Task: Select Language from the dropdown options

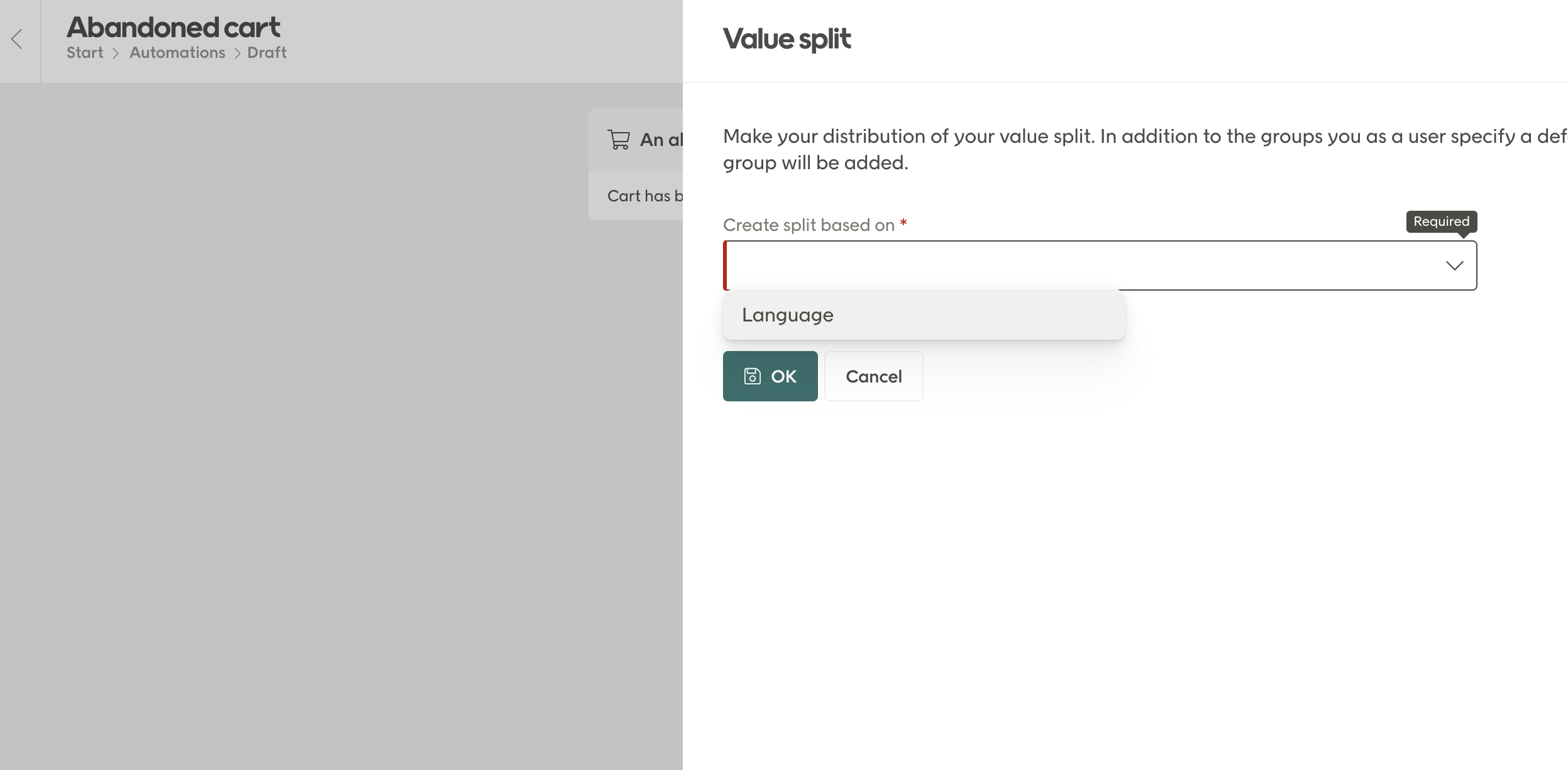Action: 788,315
